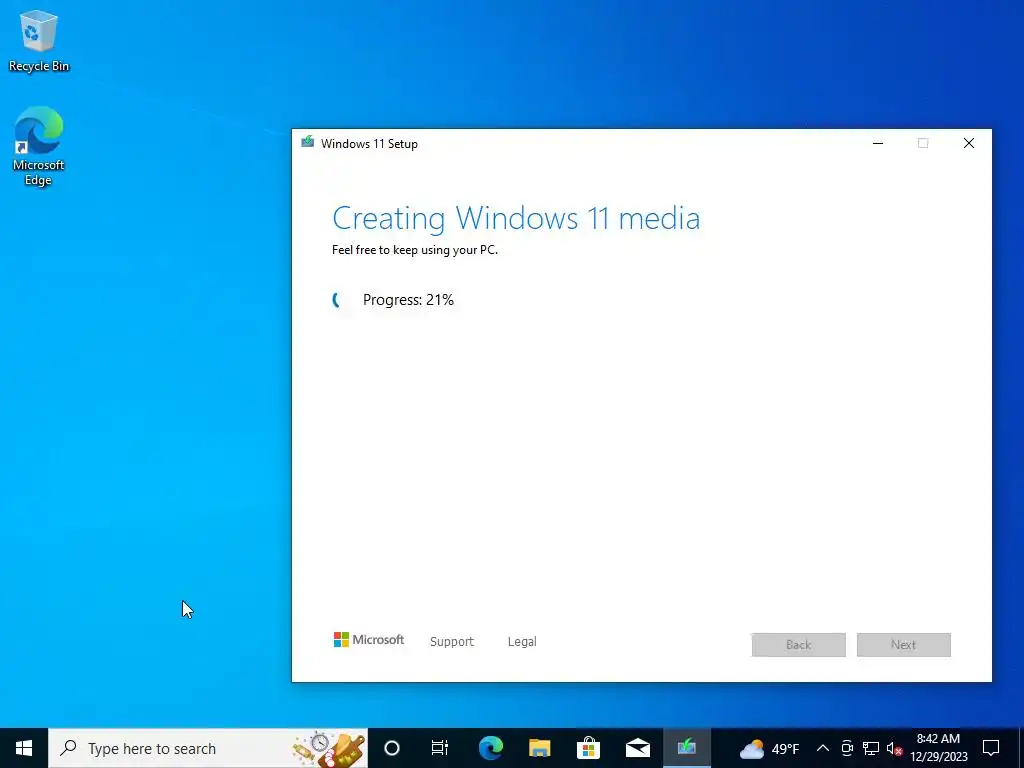Click 'Feel free to keep using your PC.' text
The image size is (1024, 768).
point(415,249)
